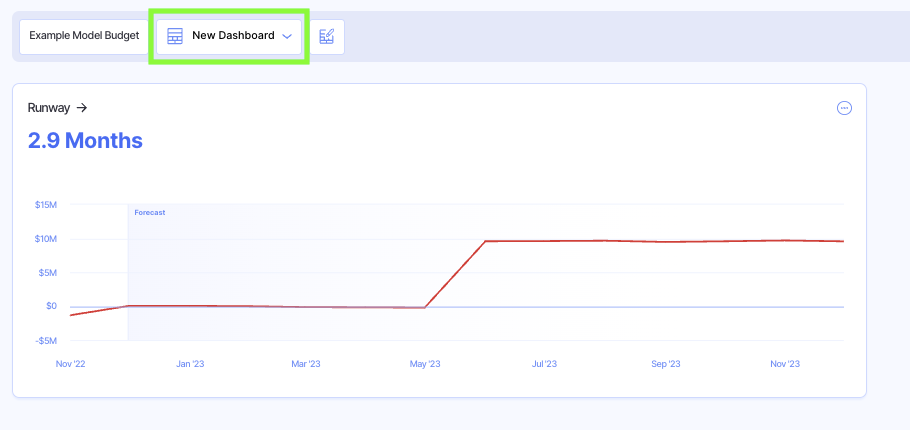Select the Jan '23 x-axis label
This screenshot has height=430, width=910.
(x=190, y=364)
